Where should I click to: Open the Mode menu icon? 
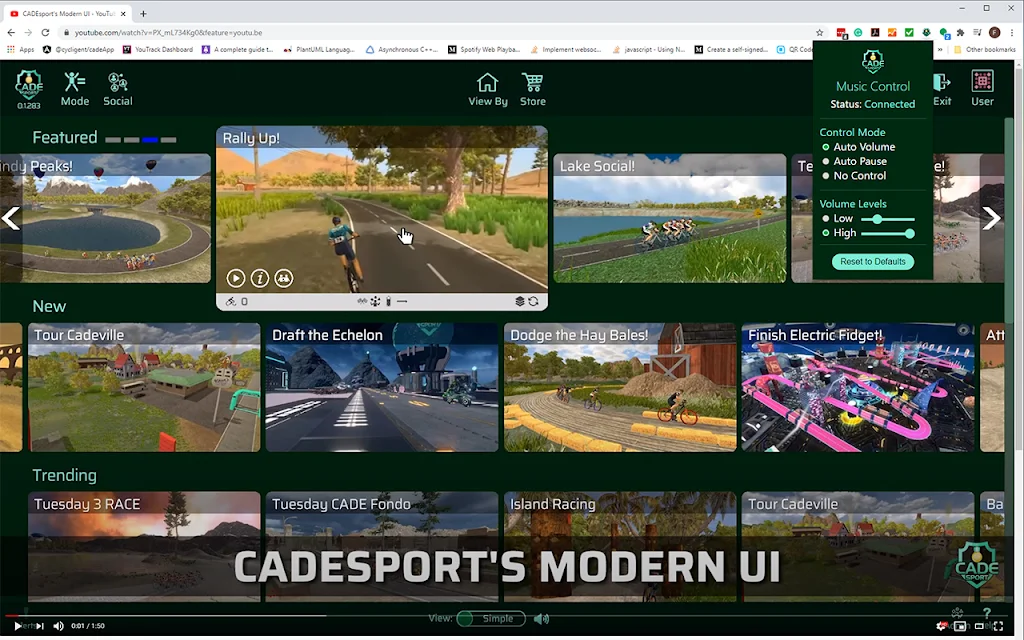74,89
